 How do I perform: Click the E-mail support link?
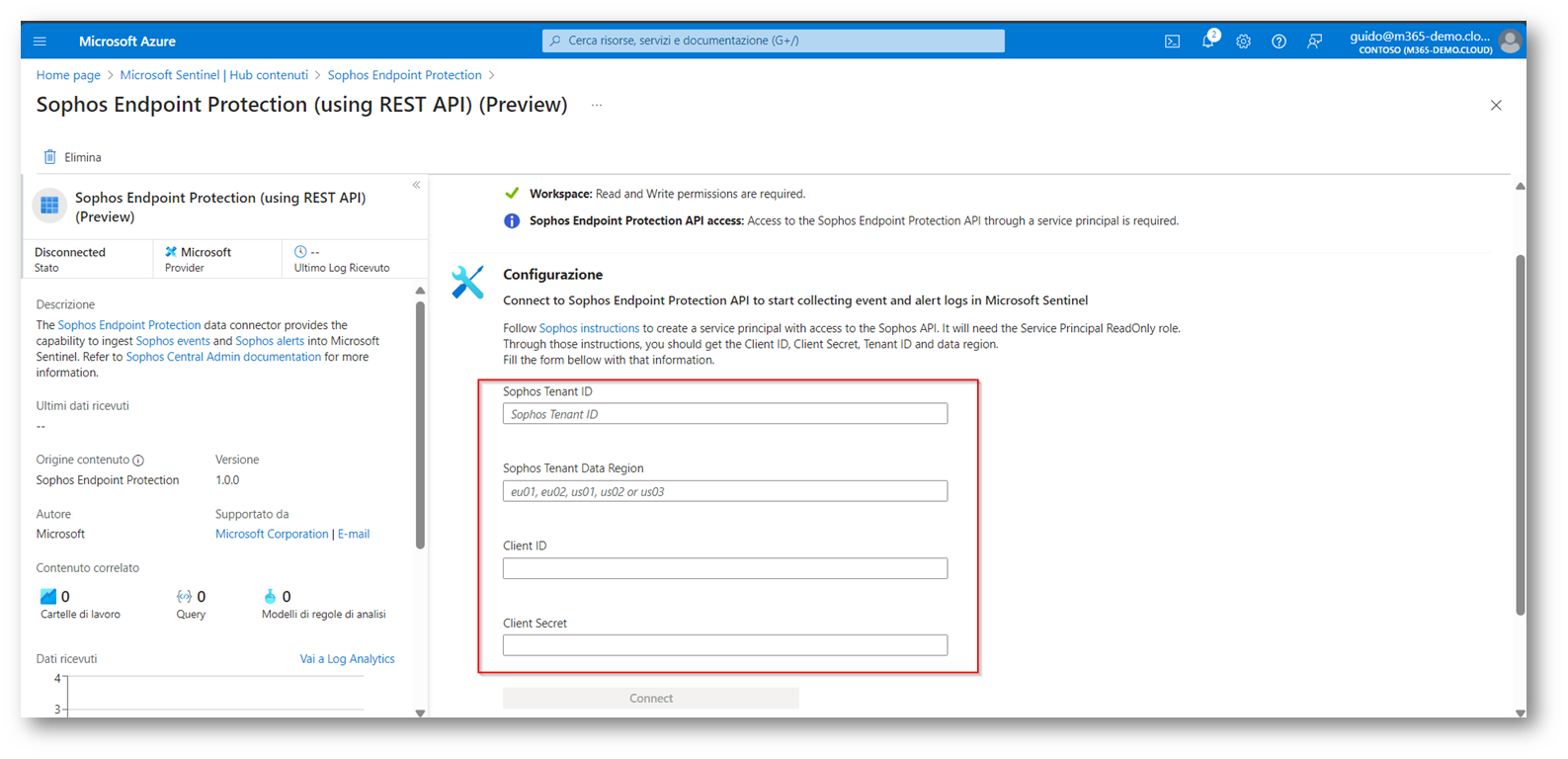(354, 534)
